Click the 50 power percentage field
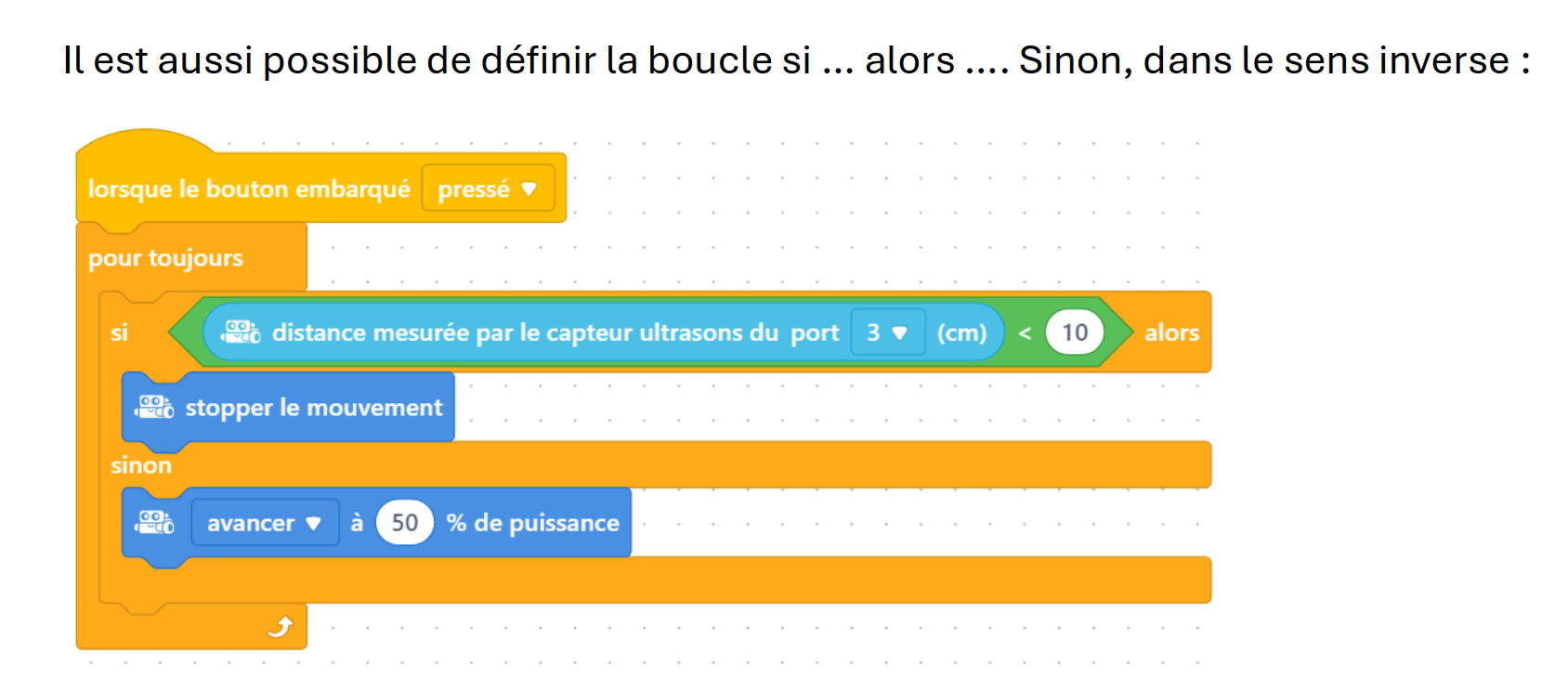This screenshot has height=678, width=1568. coord(405,523)
